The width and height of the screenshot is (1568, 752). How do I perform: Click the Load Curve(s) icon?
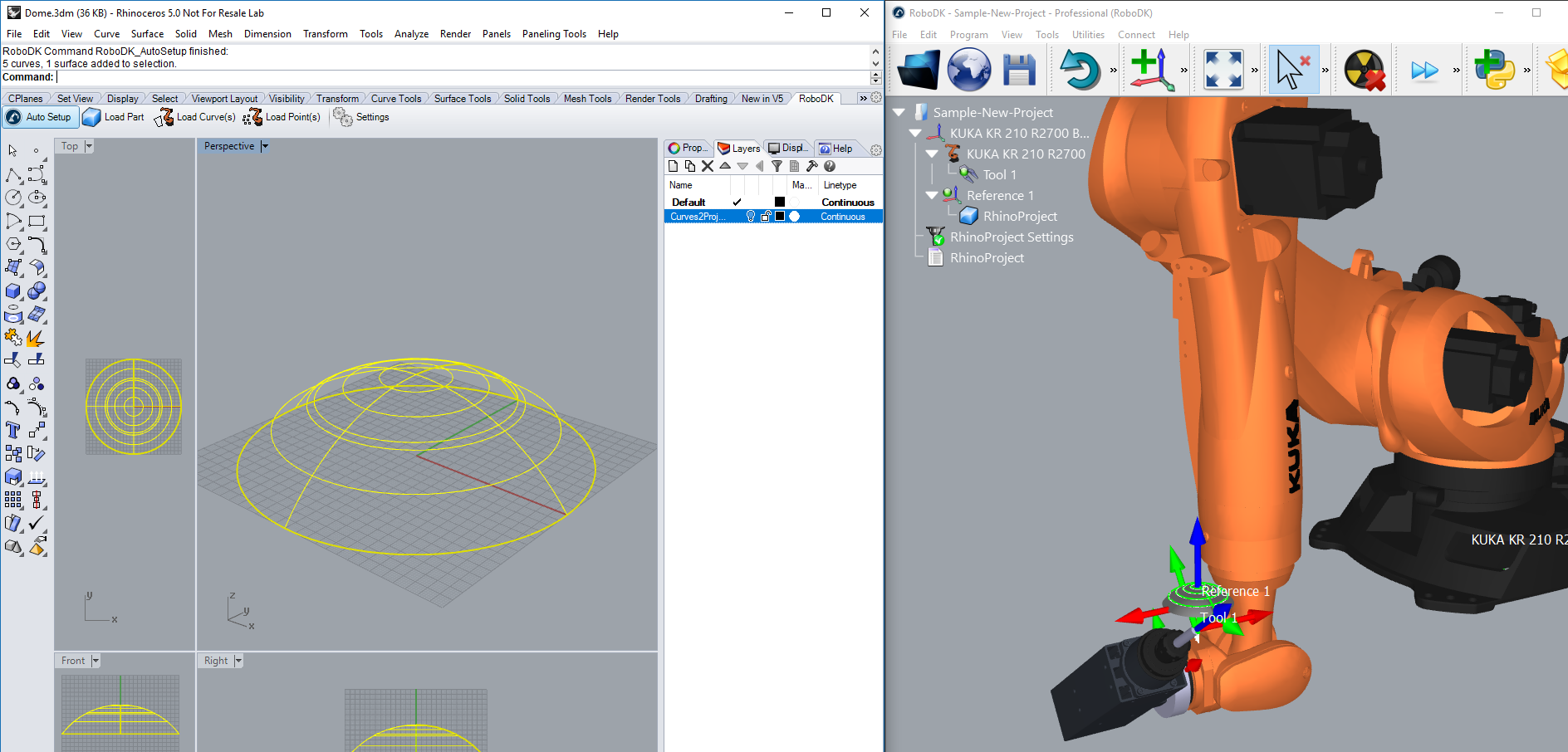[x=164, y=117]
